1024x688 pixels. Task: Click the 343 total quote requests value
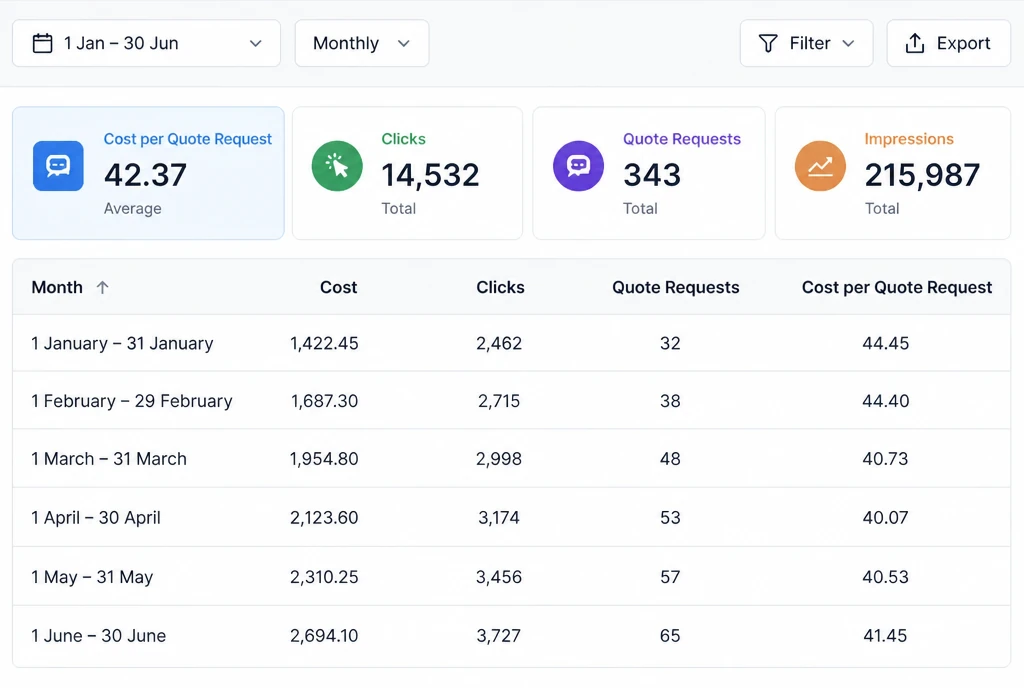pos(652,175)
